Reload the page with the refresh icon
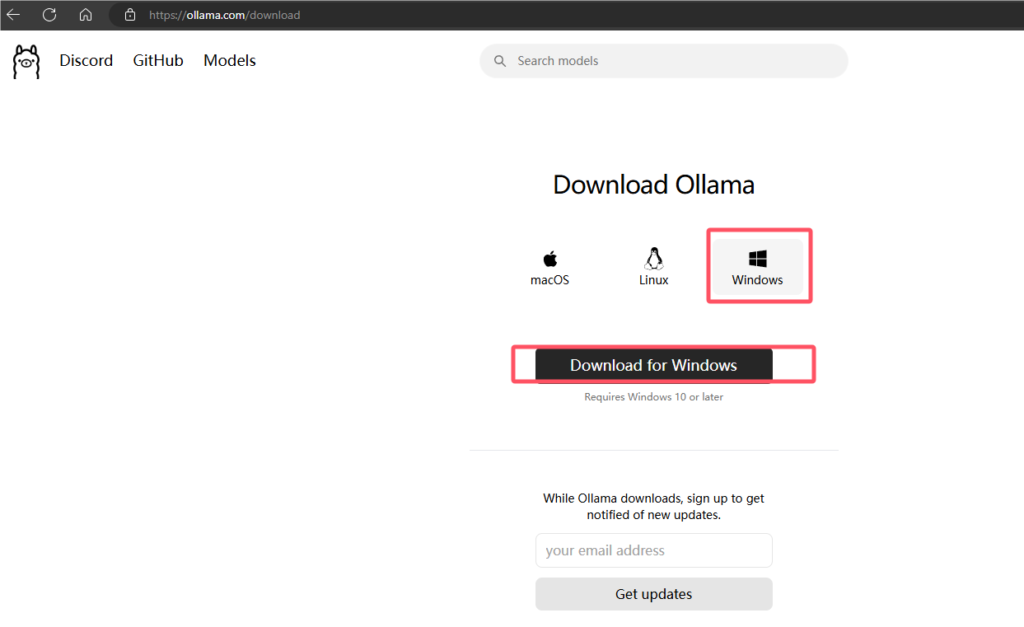 50,14
